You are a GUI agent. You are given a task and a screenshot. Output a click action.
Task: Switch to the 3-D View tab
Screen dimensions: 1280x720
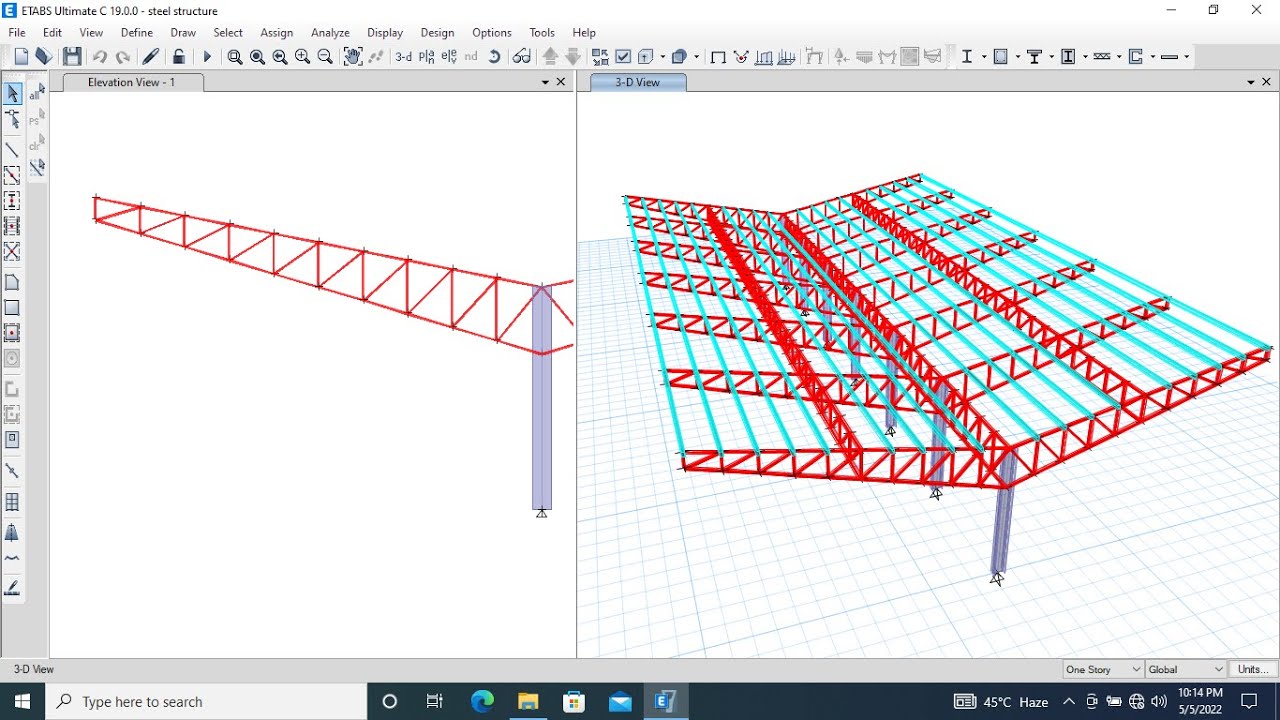coord(638,82)
